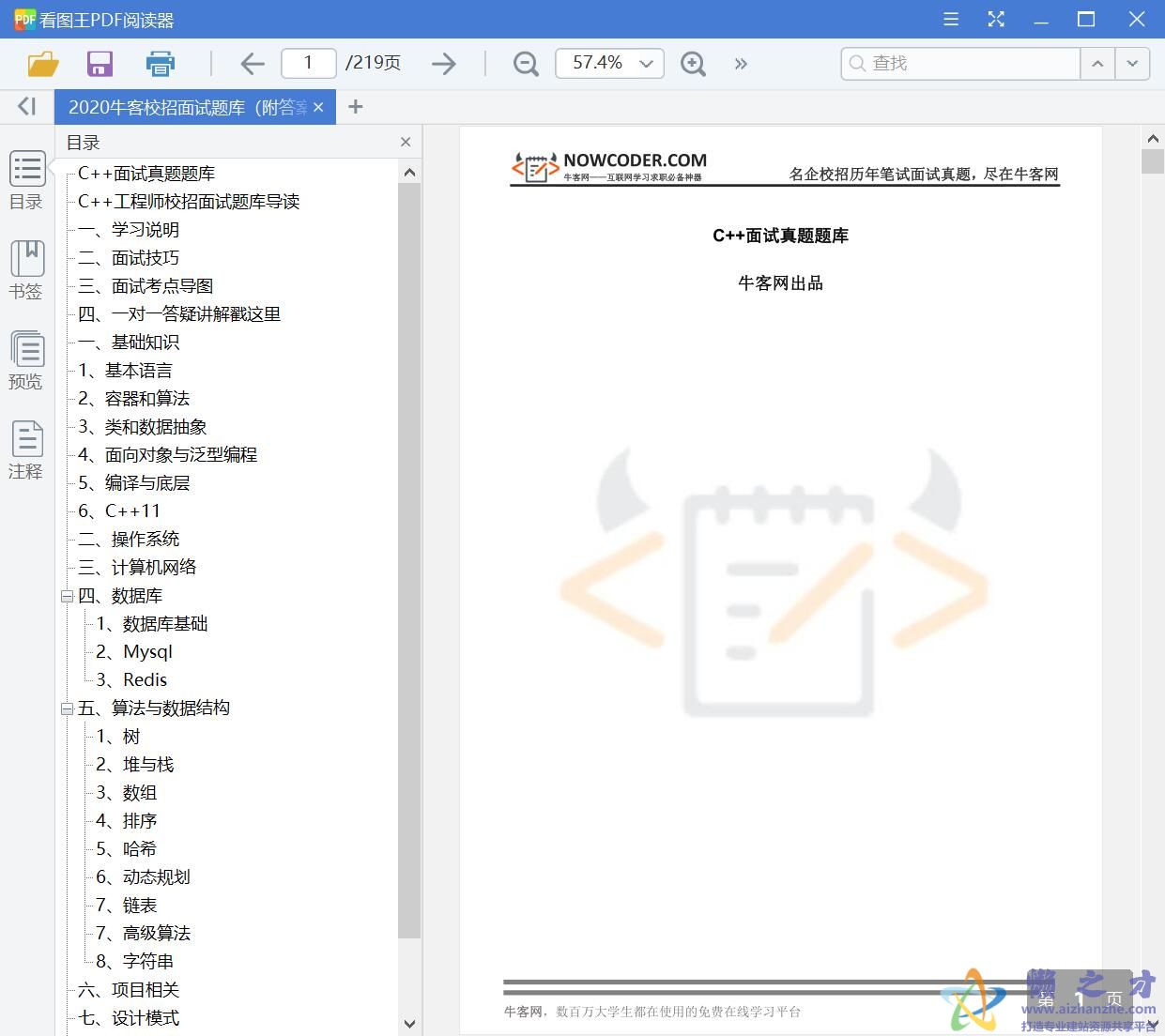The height and width of the screenshot is (1036, 1165).
Task: Go to previous page arrow
Action: pyautogui.click(x=253, y=64)
